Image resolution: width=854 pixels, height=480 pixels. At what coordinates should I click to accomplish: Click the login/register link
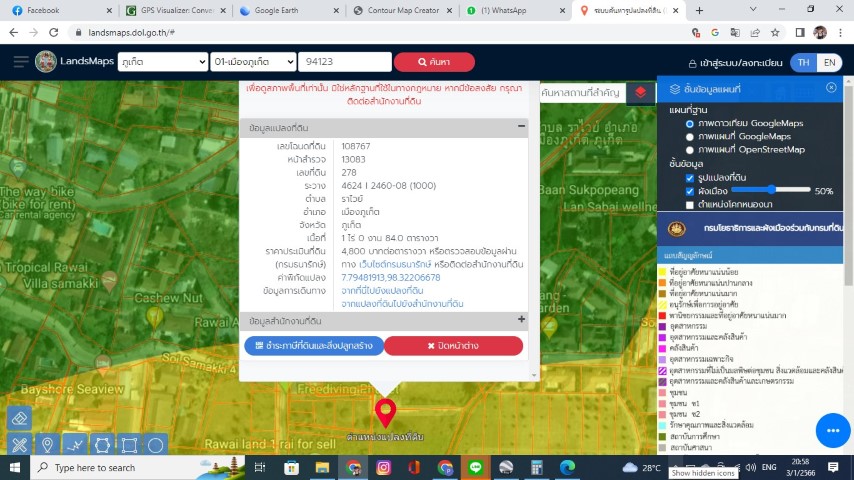735,63
